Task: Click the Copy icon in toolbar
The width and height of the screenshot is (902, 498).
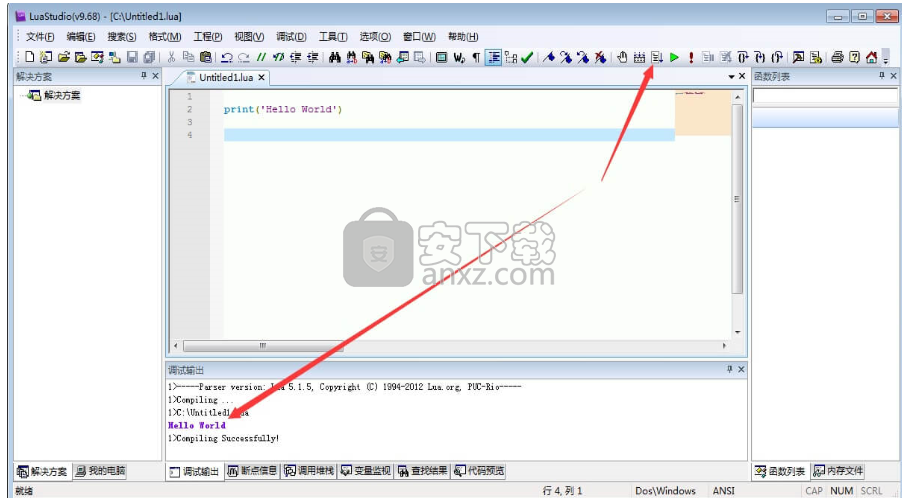Action: tap(189, 58)
